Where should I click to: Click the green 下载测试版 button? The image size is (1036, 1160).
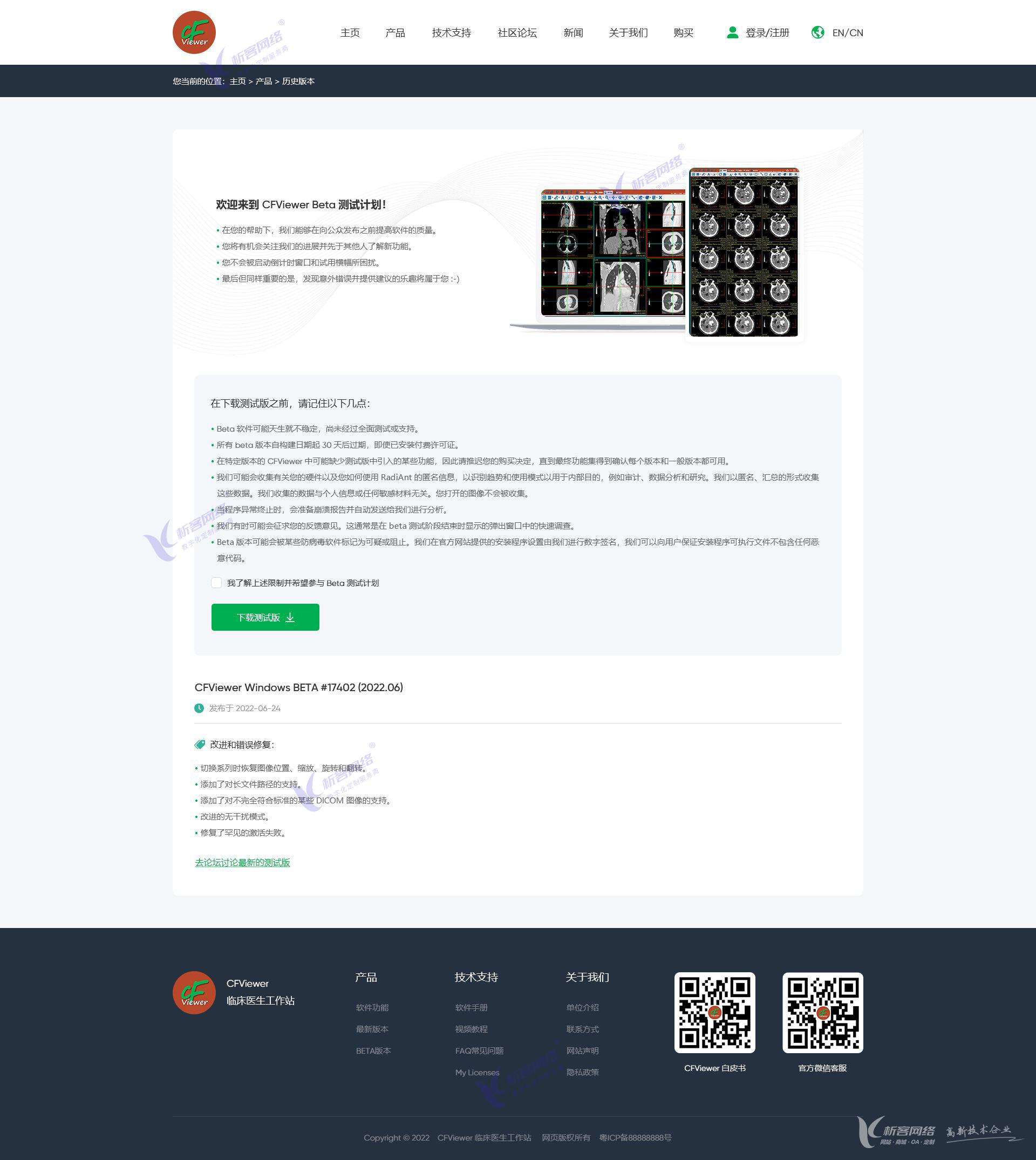pyautogui.click(x=265, y=618)
